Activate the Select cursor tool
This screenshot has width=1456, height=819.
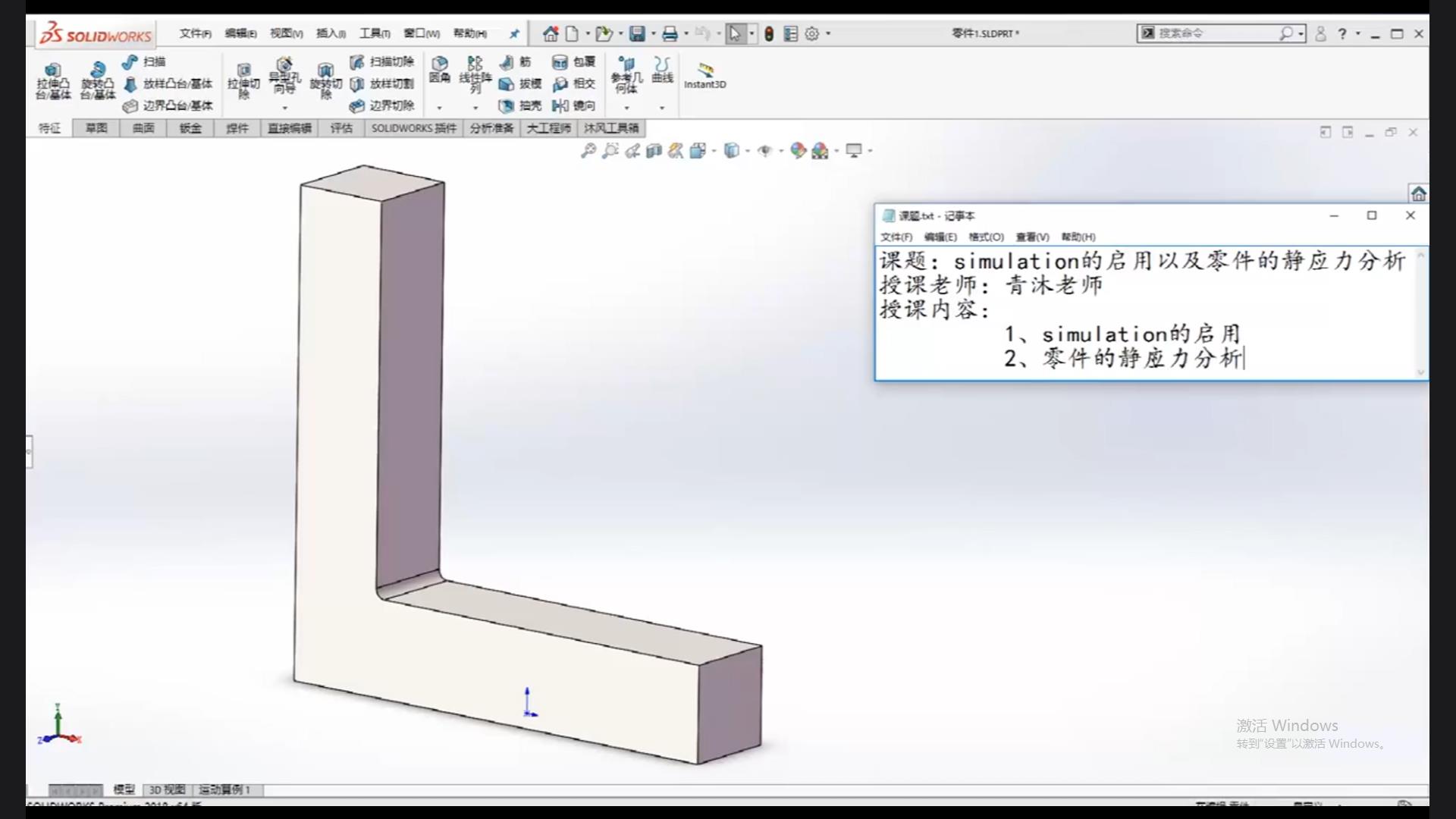[x=734, y=33]
